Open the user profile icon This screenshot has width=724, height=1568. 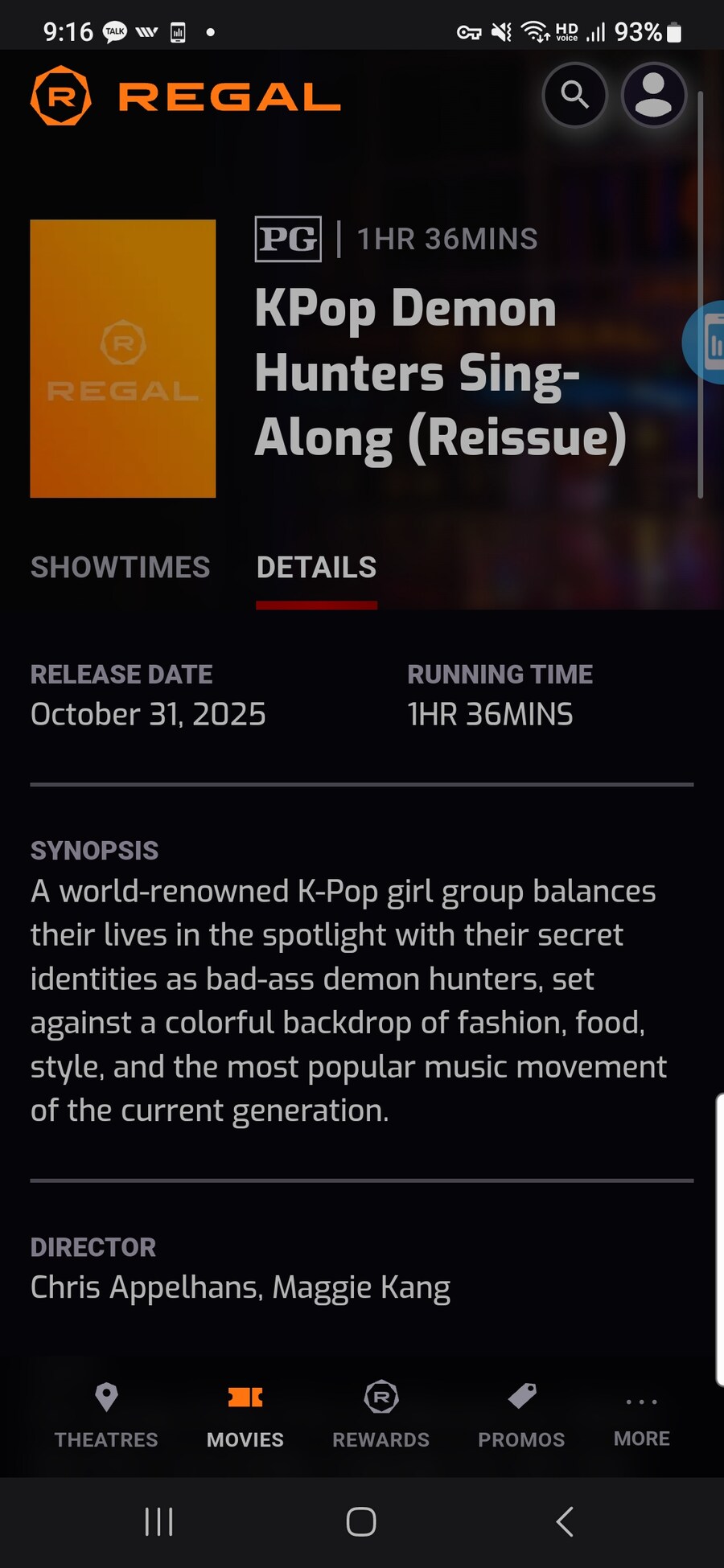tap(653, 95)
